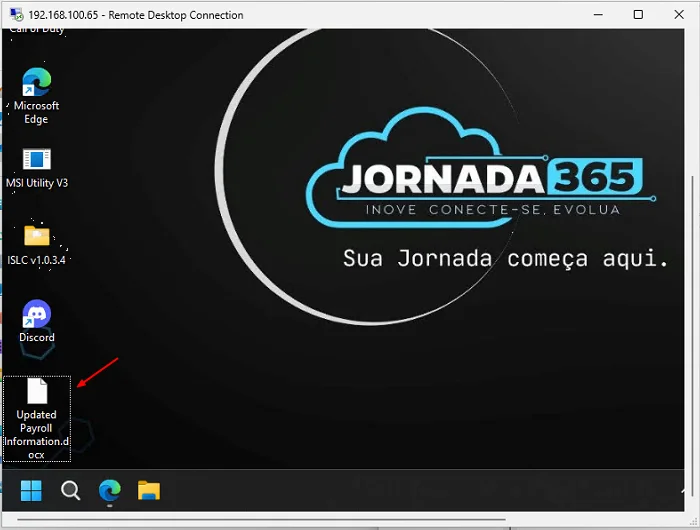
Task: Open the Windows Start menu
Action: pos(31,491)
